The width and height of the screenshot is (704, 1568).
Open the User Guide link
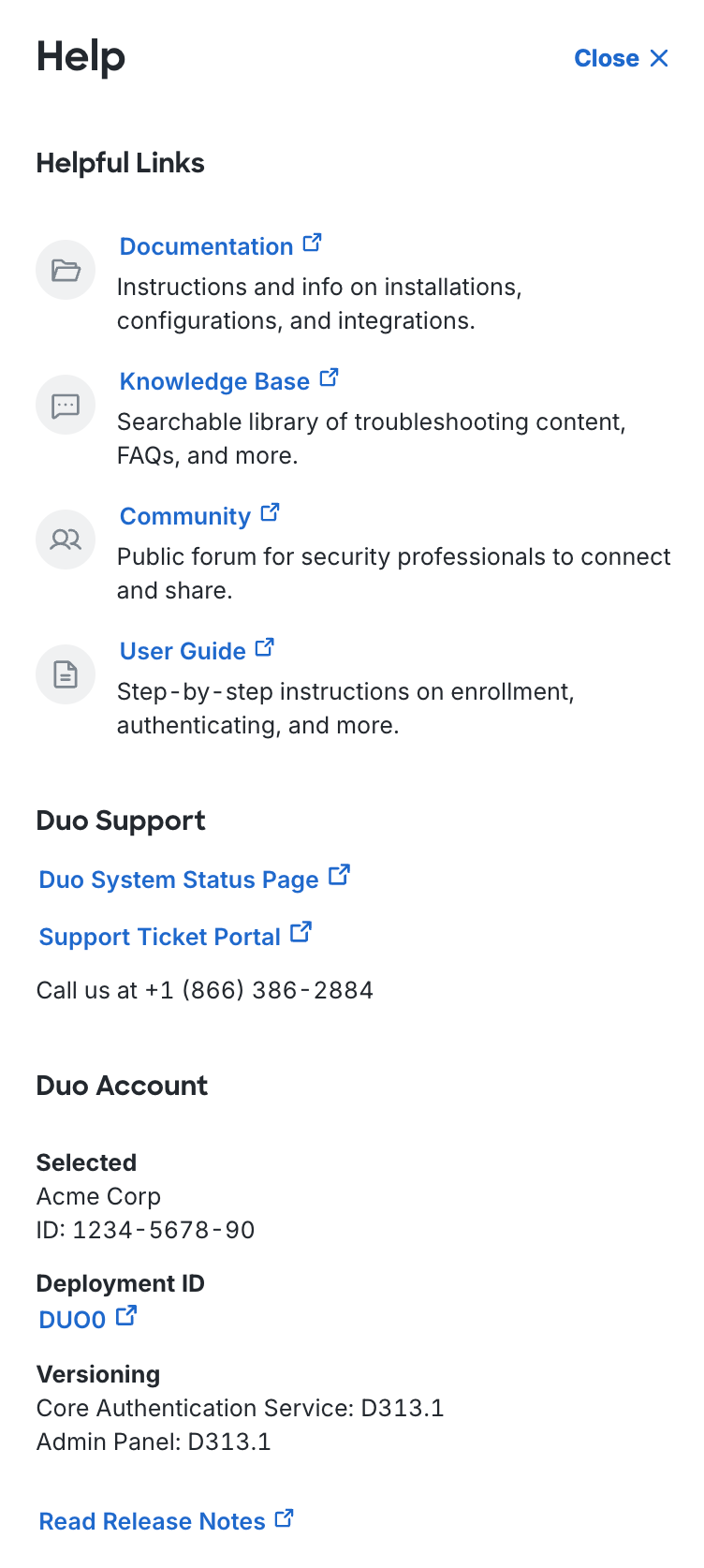(183, 652)
